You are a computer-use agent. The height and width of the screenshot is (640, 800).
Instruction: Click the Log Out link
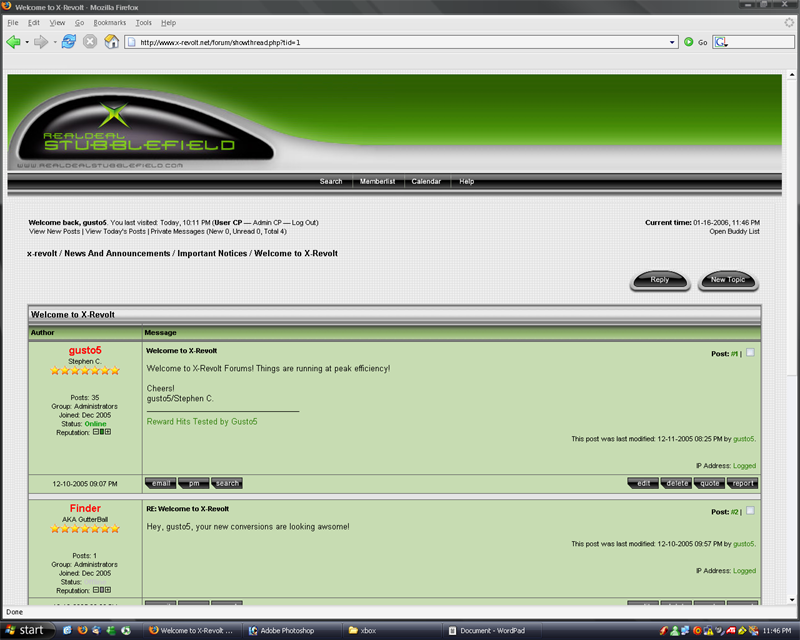click(x=304, y=223)
